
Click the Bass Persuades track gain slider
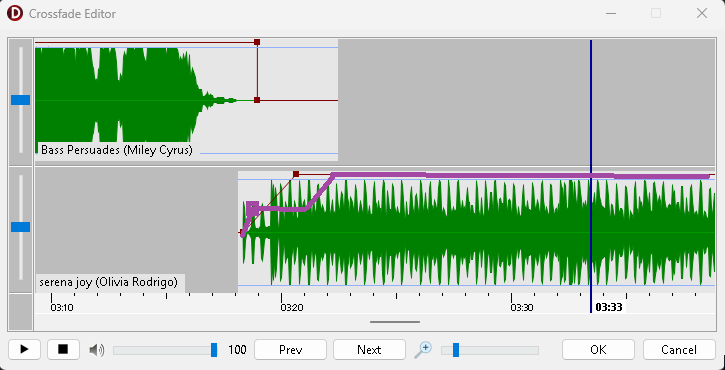click(x=20, y=100)
